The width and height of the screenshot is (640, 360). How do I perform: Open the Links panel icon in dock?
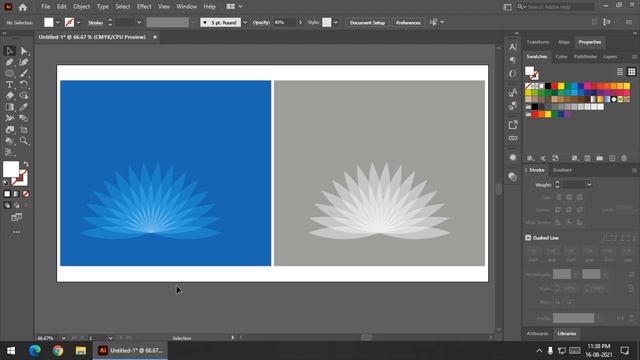[513, 138]
